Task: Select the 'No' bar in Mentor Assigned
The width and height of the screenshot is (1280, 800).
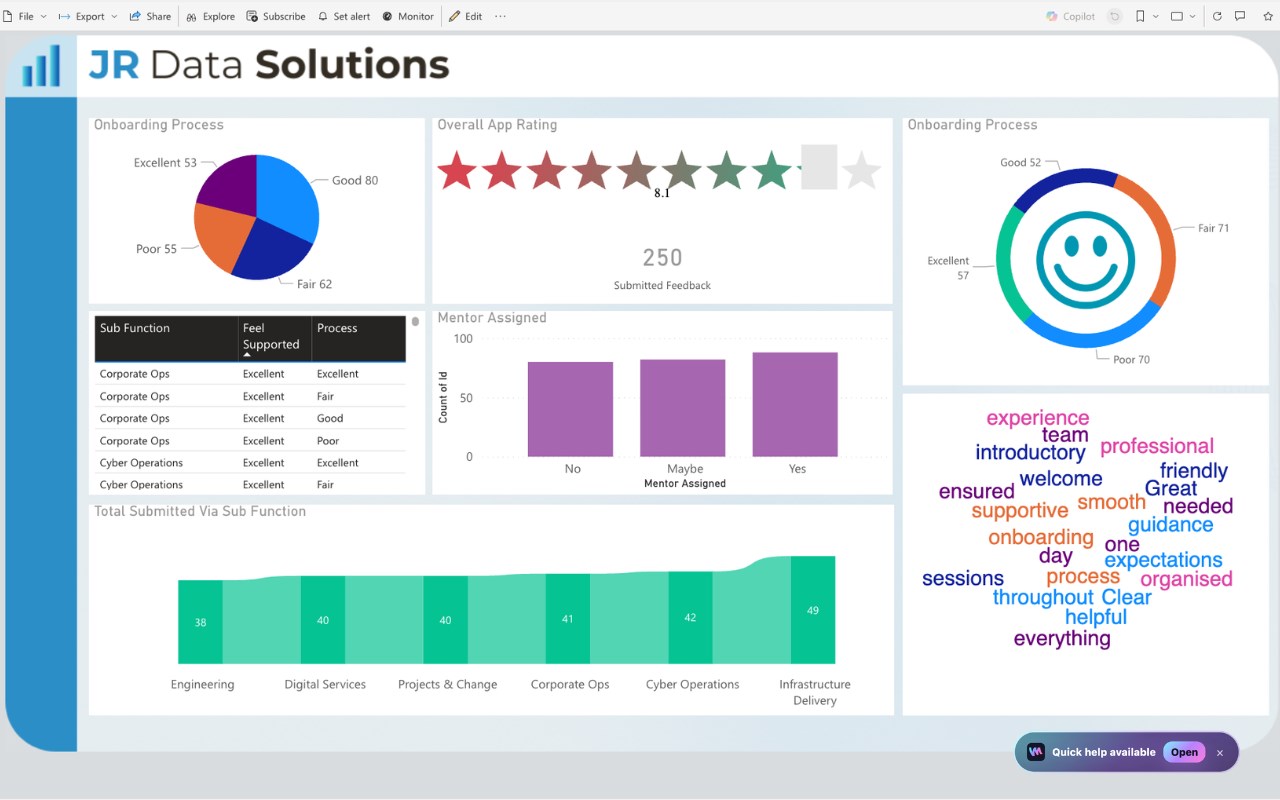Action: click(x=570, y=409)
